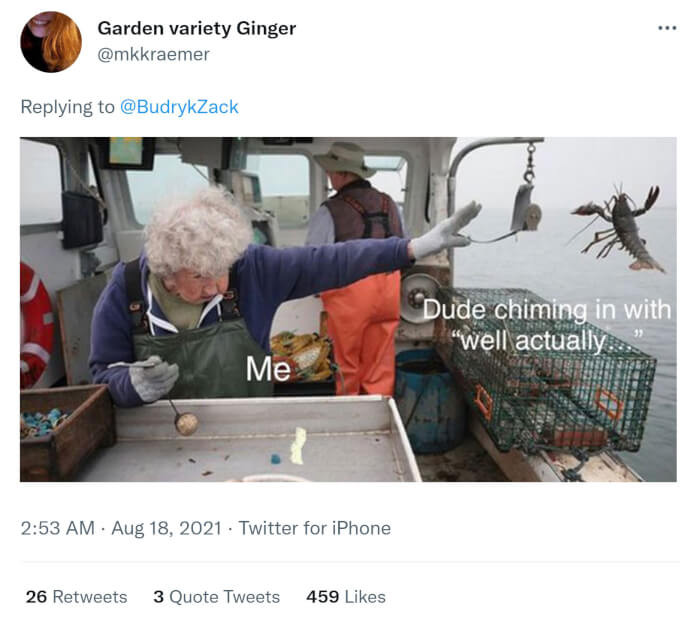View the 26 Retweets list
The width and height of the screenshot is (700, 629).
(77, 597)
